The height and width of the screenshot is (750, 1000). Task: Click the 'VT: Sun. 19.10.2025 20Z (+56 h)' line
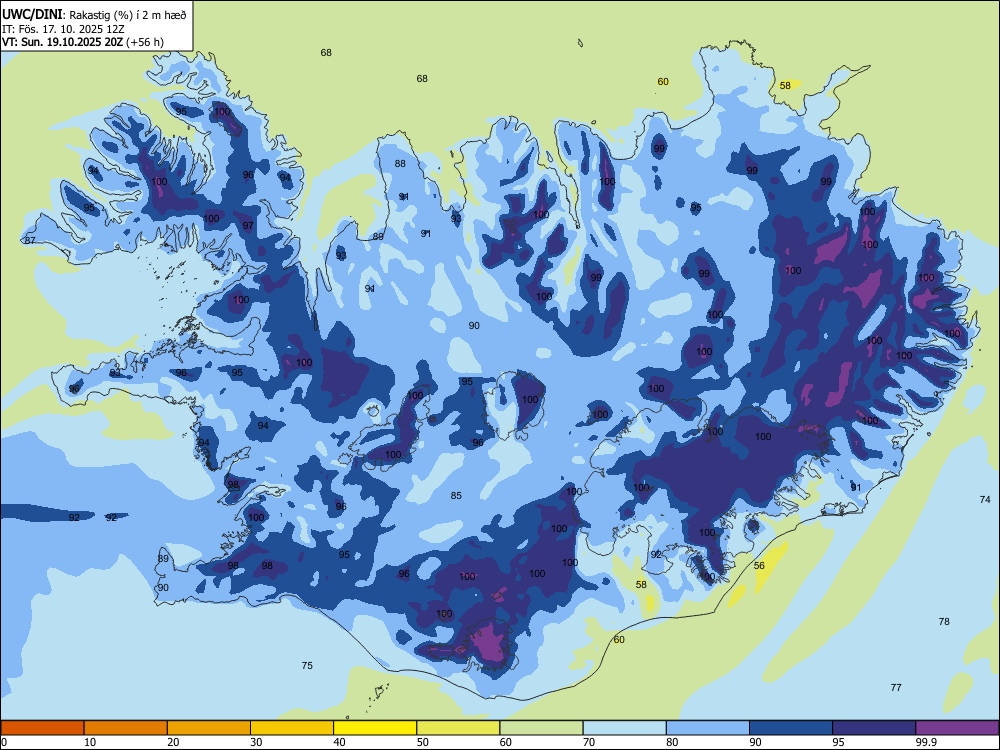[x=83, y=42]
